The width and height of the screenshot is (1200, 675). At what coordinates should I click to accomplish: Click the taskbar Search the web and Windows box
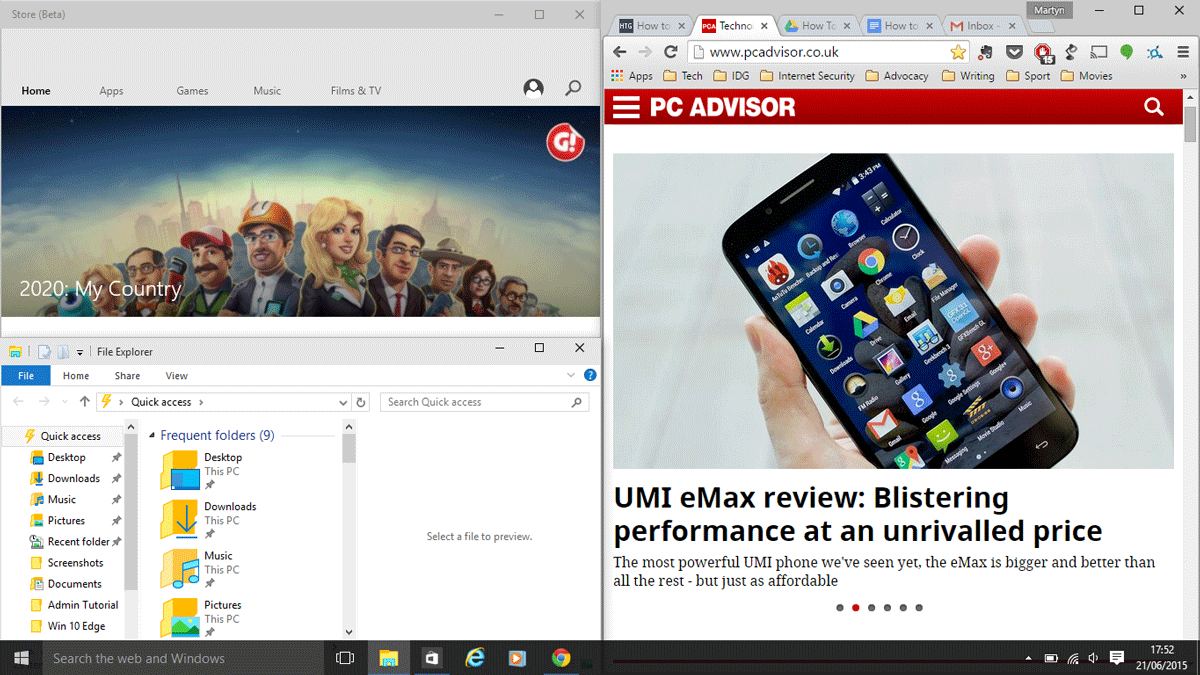185,658
